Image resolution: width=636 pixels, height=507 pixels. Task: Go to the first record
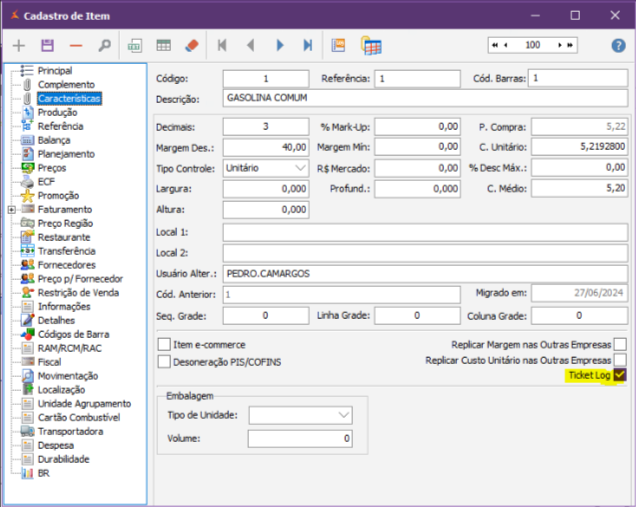[222, 45]
